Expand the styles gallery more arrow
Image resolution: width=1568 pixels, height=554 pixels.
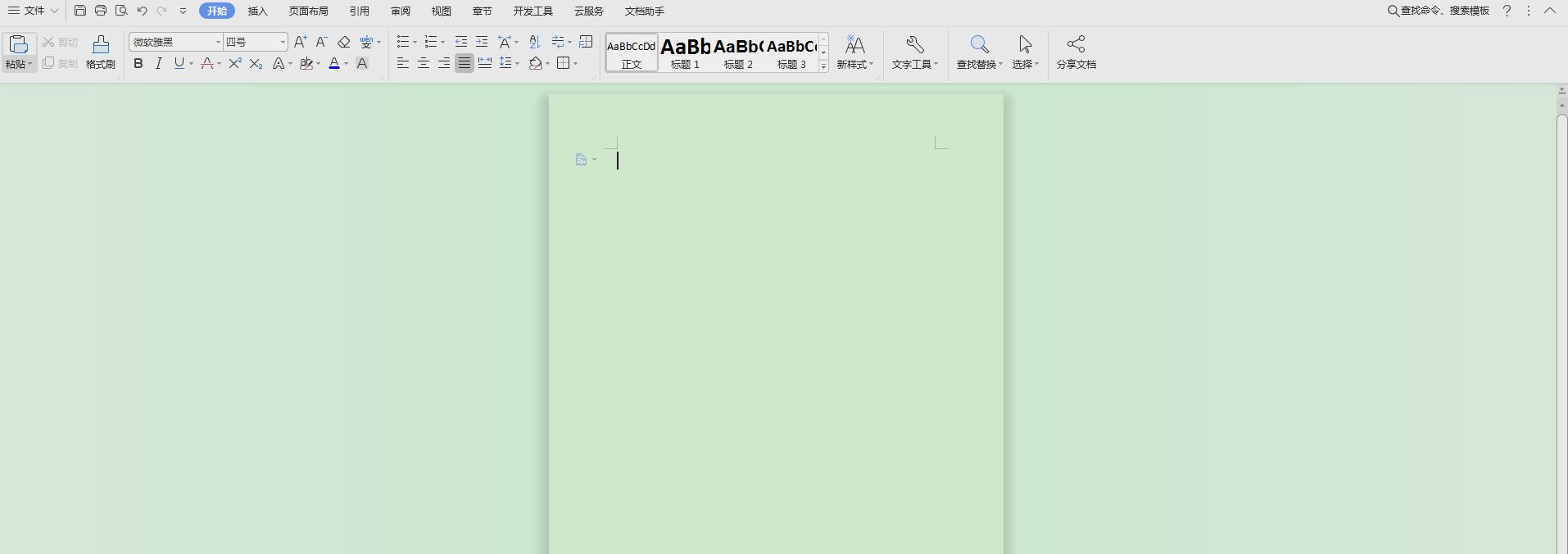[823, 66]
